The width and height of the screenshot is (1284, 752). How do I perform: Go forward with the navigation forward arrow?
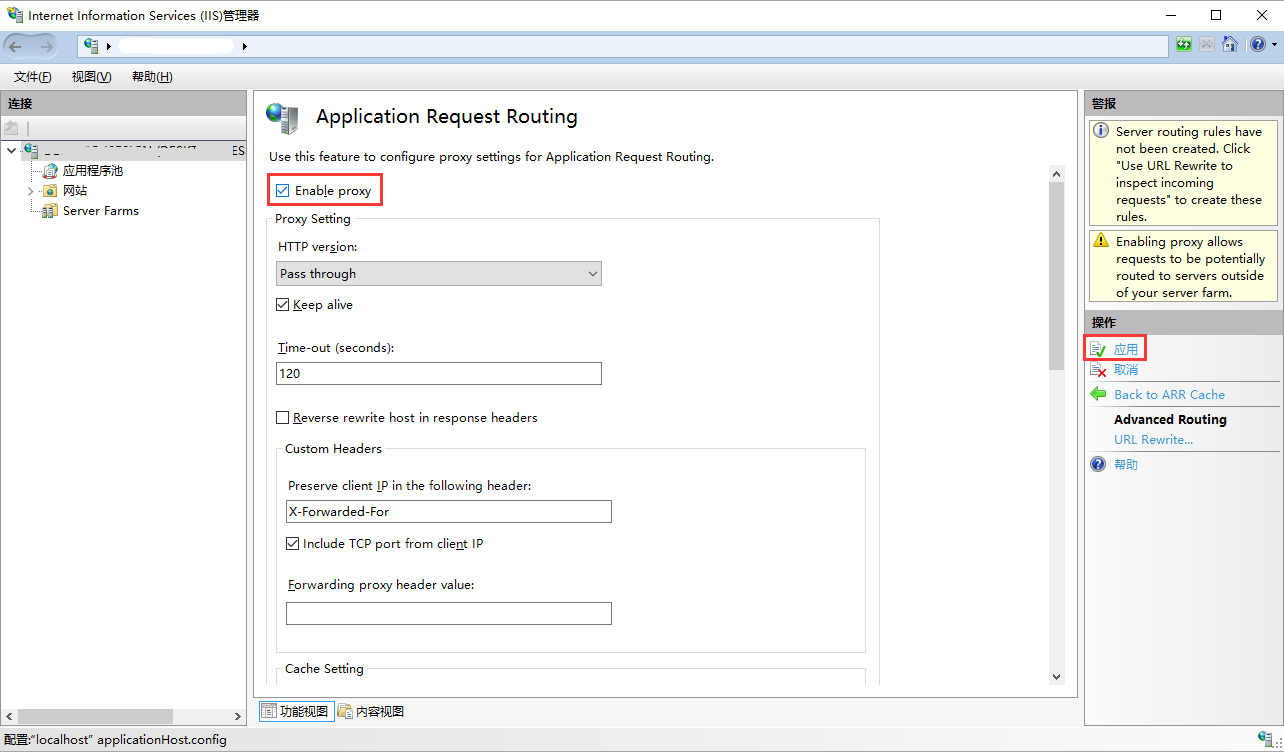(x=47, y=46)
